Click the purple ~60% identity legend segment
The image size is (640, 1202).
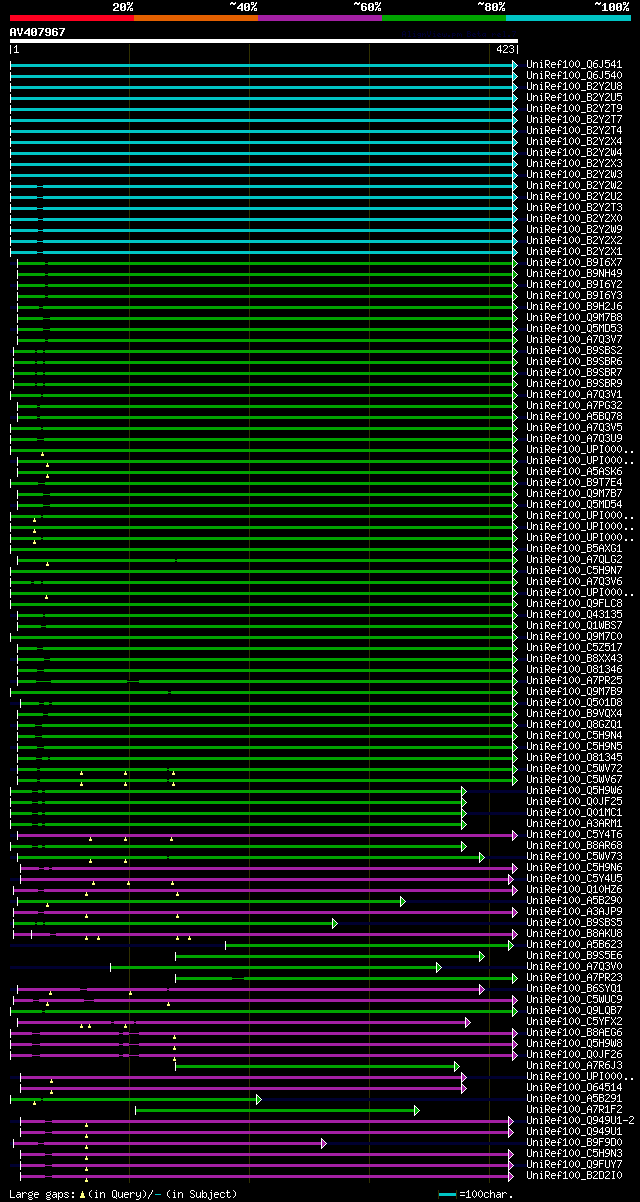pos(320,17)
